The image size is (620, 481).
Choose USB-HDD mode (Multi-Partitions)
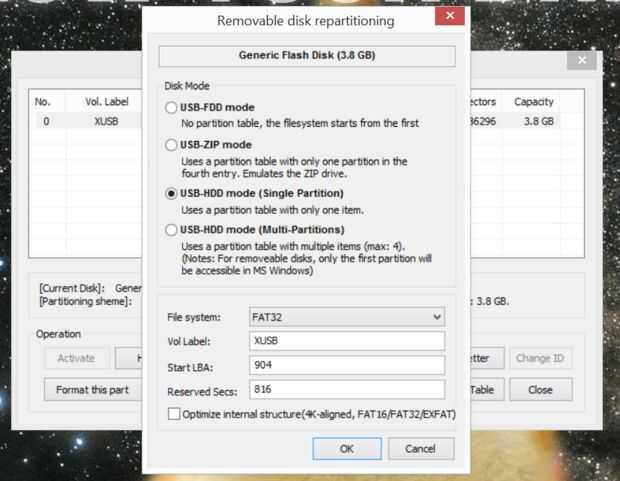171,230
